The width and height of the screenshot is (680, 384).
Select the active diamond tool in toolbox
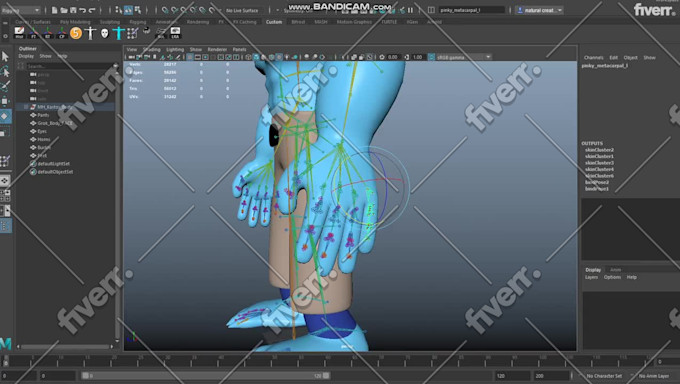click(x=5, y=116)
